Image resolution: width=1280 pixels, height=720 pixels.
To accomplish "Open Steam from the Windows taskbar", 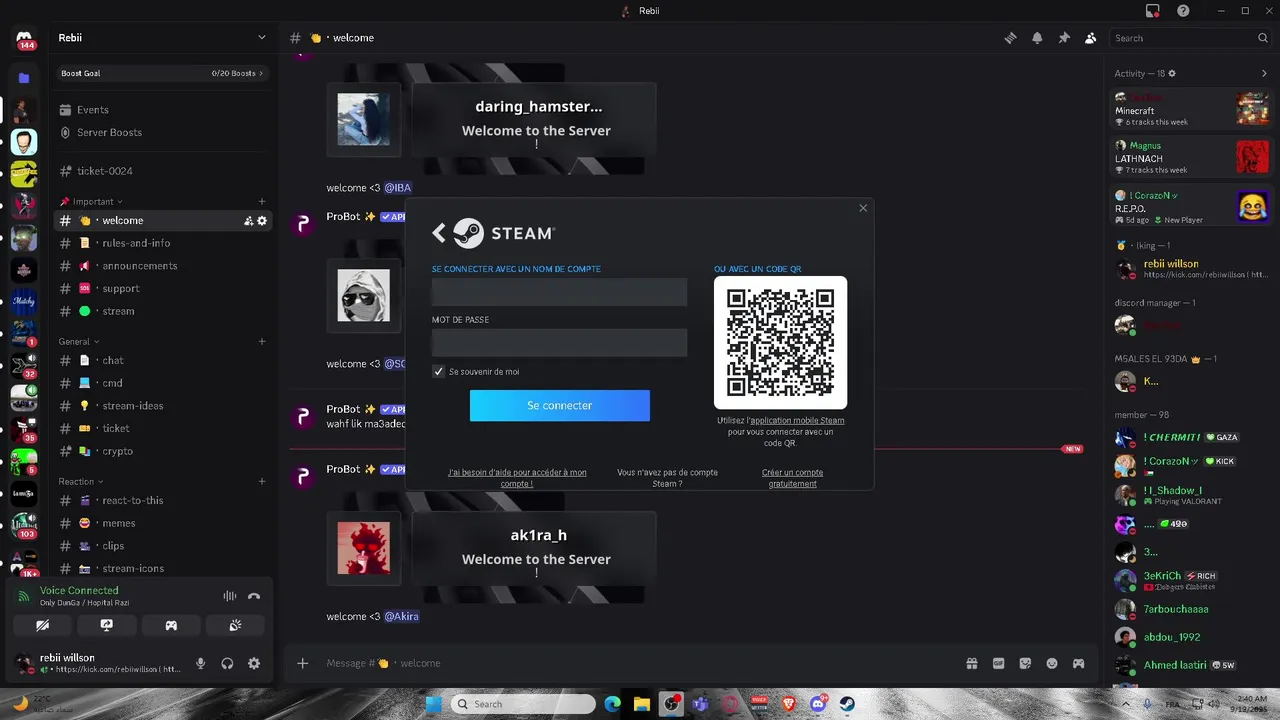I will (x=847, y=704).
